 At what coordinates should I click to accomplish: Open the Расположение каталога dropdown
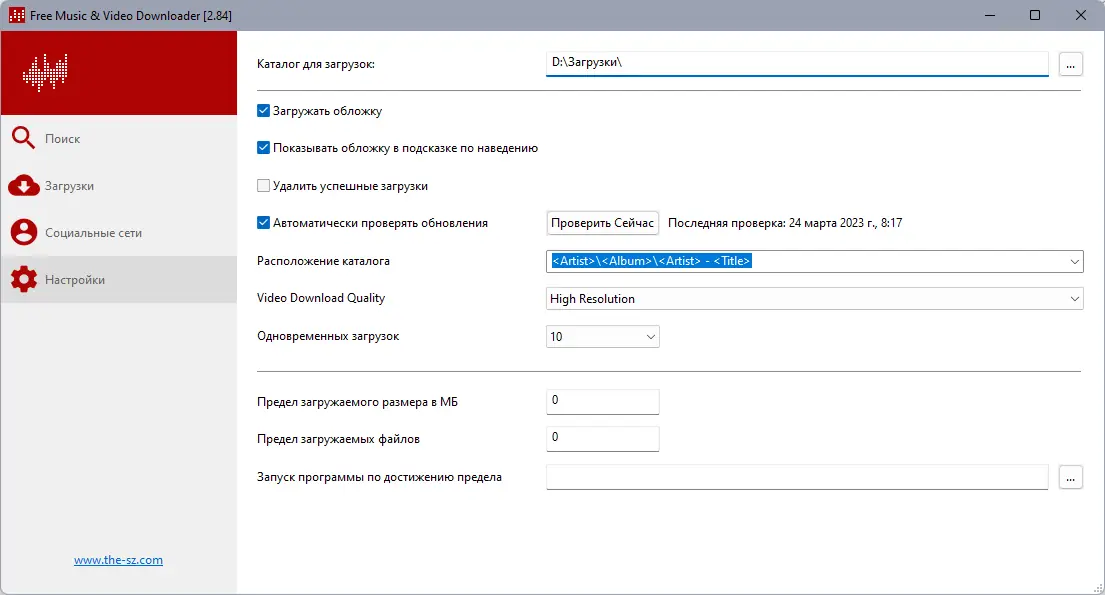[1074, 261]
